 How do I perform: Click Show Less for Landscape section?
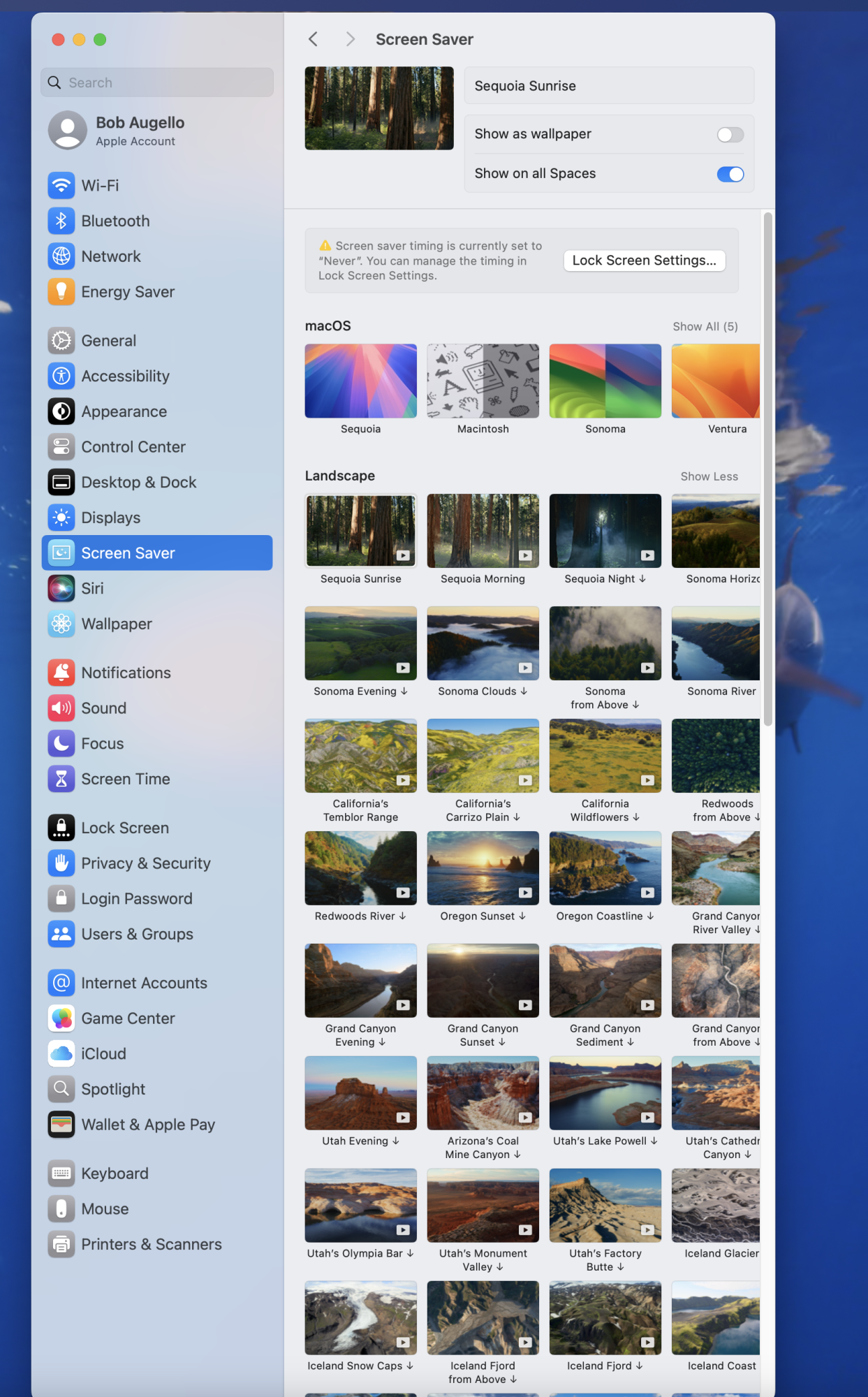tap(709, 476)
